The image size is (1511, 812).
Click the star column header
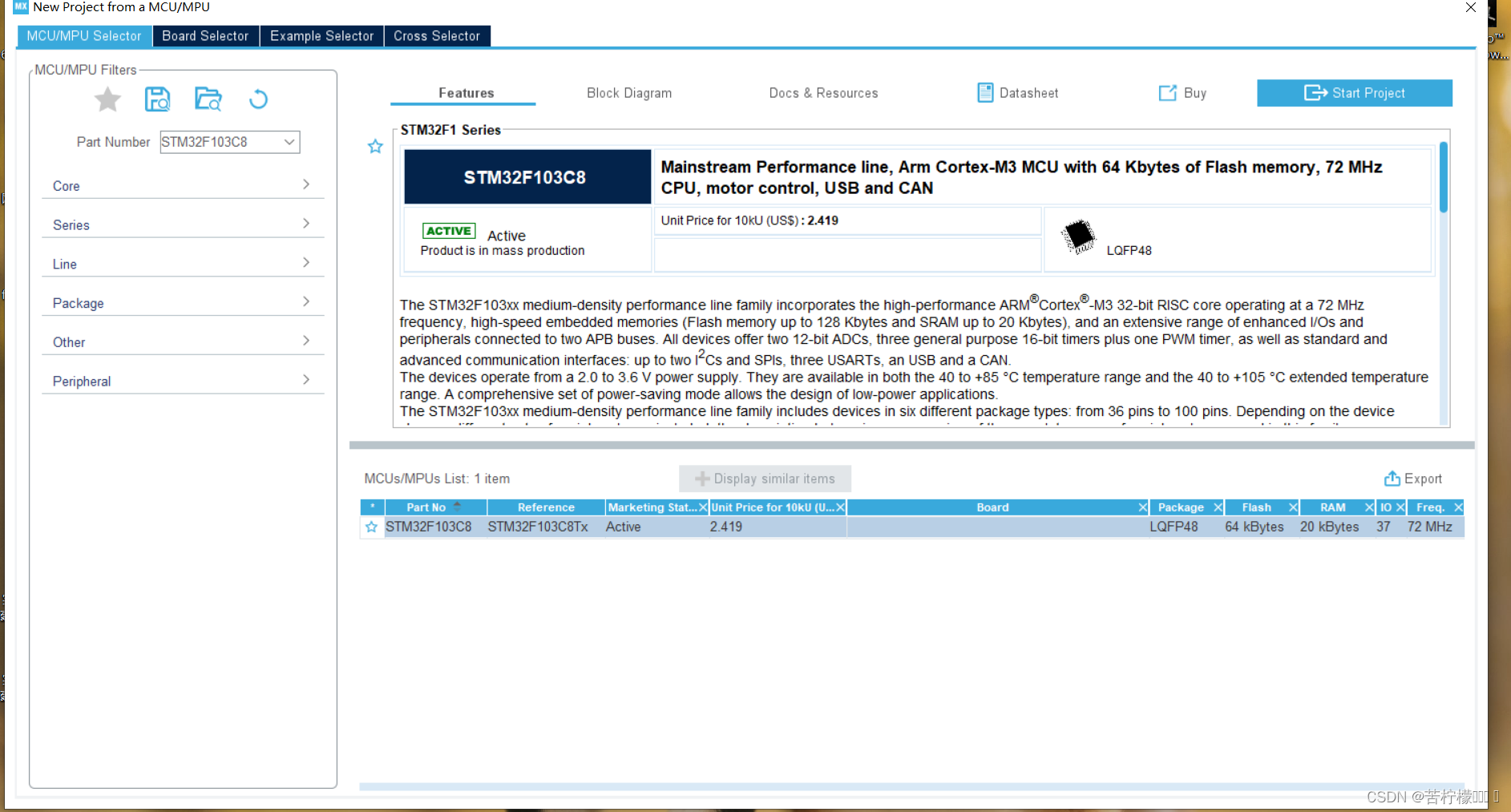pos(372,507)
